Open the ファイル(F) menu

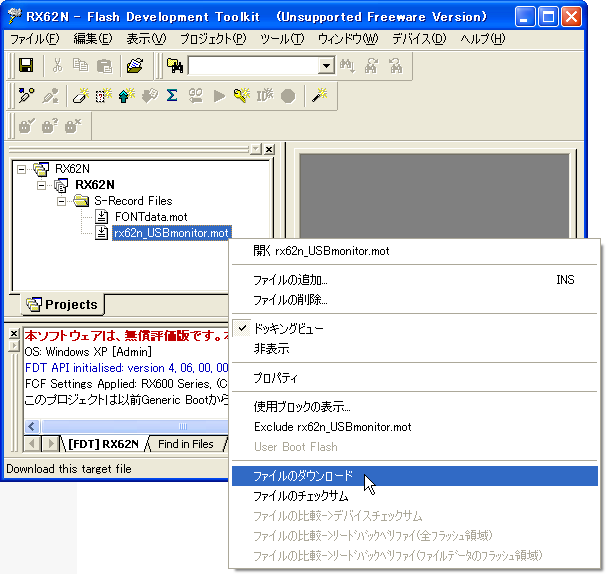pos(34,39)
